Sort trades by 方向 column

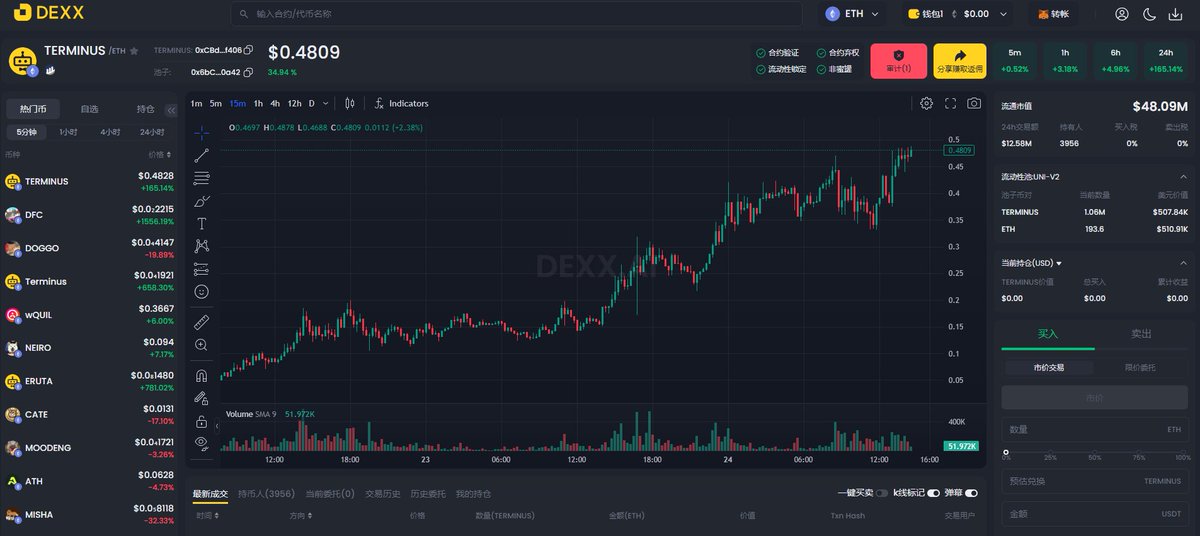coord(300,516)
